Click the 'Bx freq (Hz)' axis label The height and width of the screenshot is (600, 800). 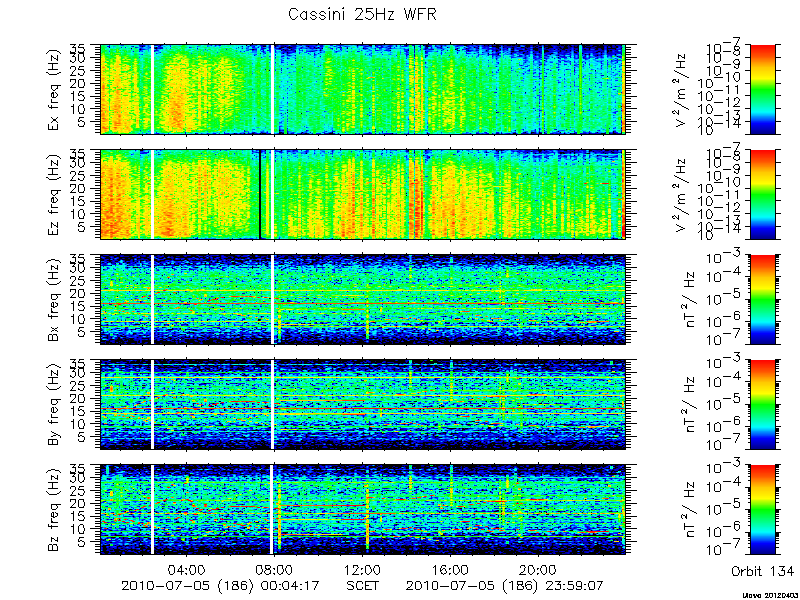click(54, 300)
